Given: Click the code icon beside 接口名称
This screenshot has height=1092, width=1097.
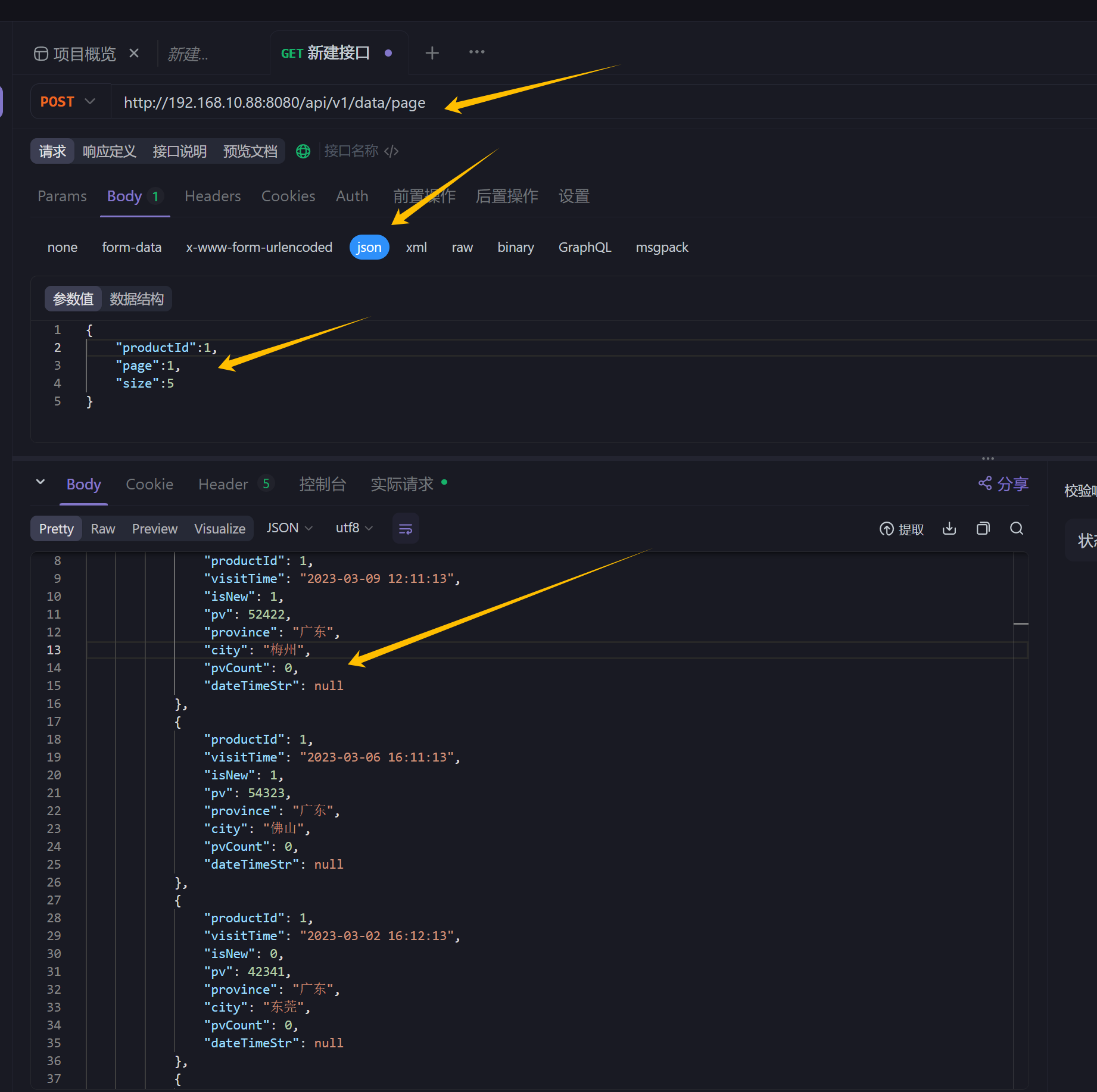Looking at the screenshot, I should [x=391, y=151].
